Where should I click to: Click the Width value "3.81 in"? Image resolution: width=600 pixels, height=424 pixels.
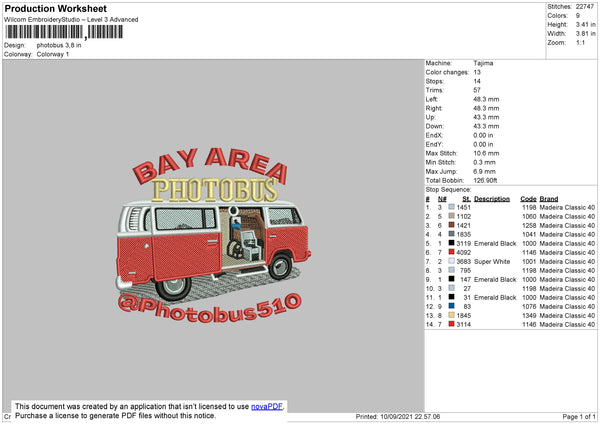coord(585,34)
